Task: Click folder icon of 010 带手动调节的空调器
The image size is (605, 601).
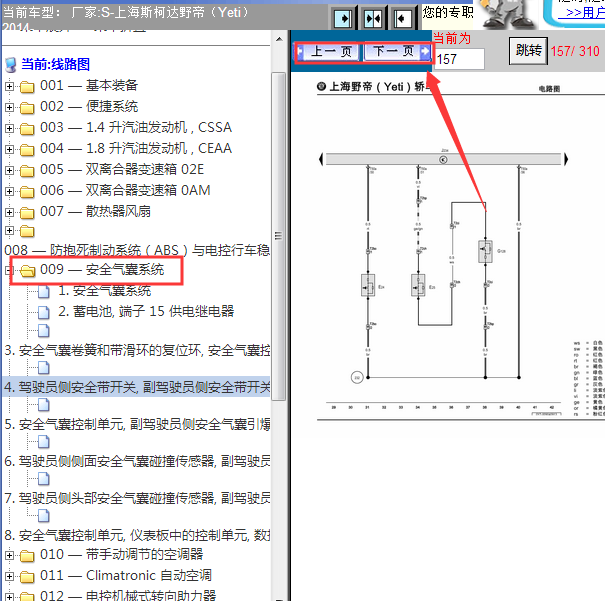Action: click(27, 556)
